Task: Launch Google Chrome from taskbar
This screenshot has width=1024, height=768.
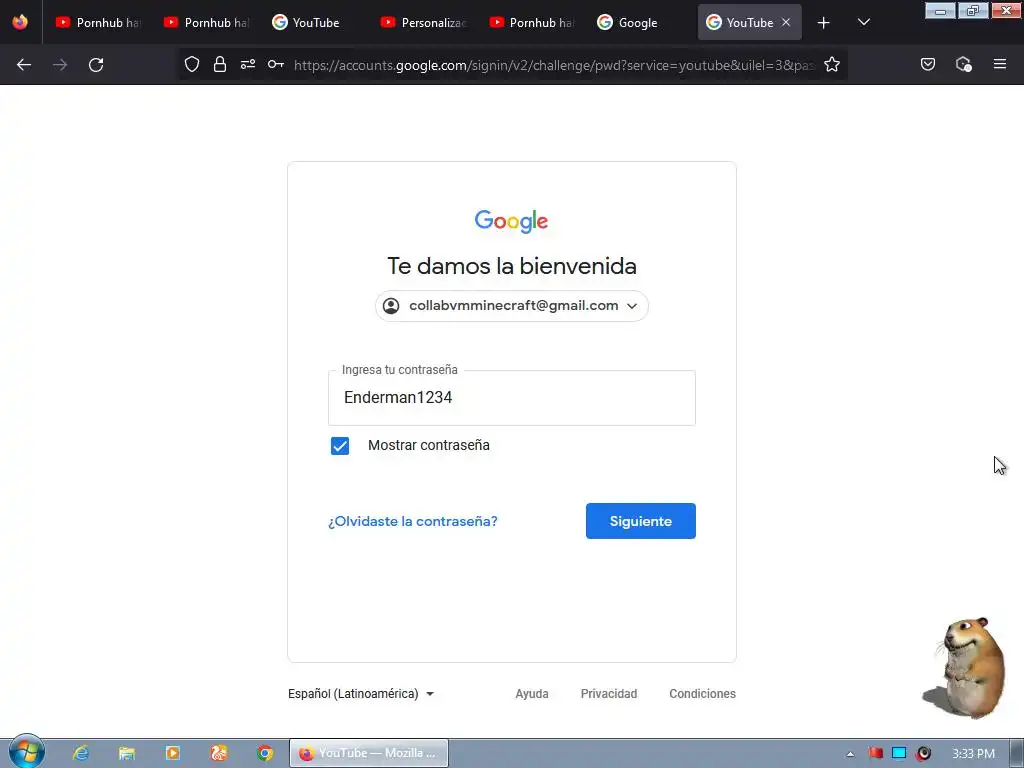Action: coord(265,753)
